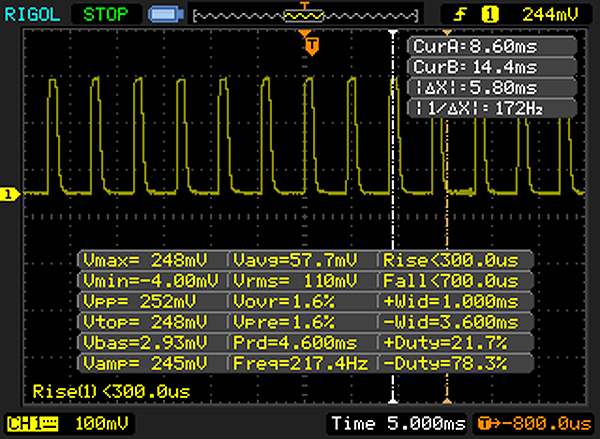
Task: Click the Vovr=1.6% measurement
Action: click(x=284, y=302)
